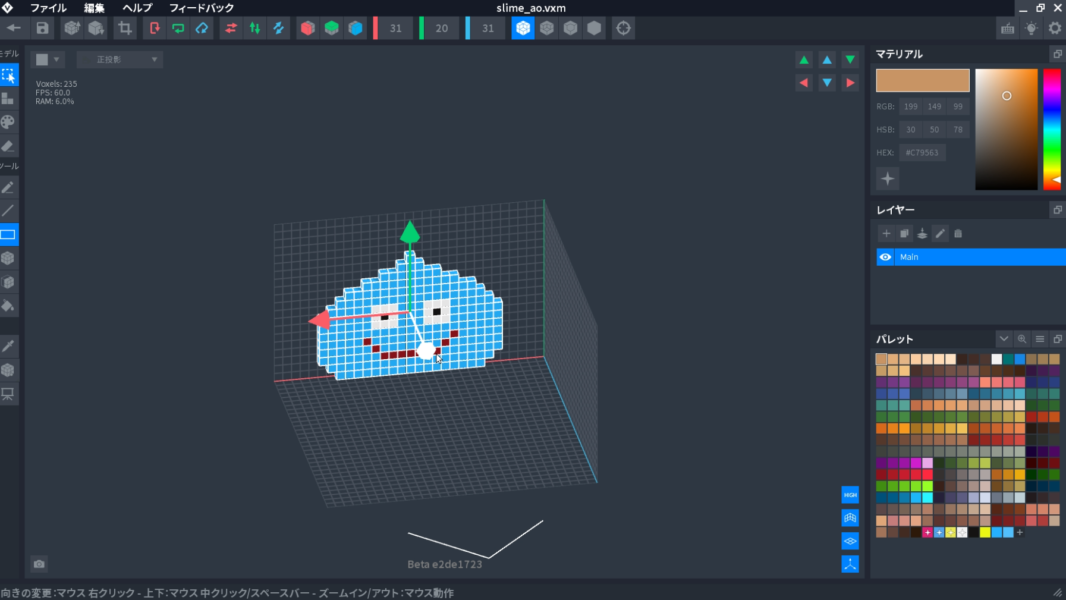1066x600 pixels.
Task: Save the model with the floppy disk icon
Action: point(42,29)
